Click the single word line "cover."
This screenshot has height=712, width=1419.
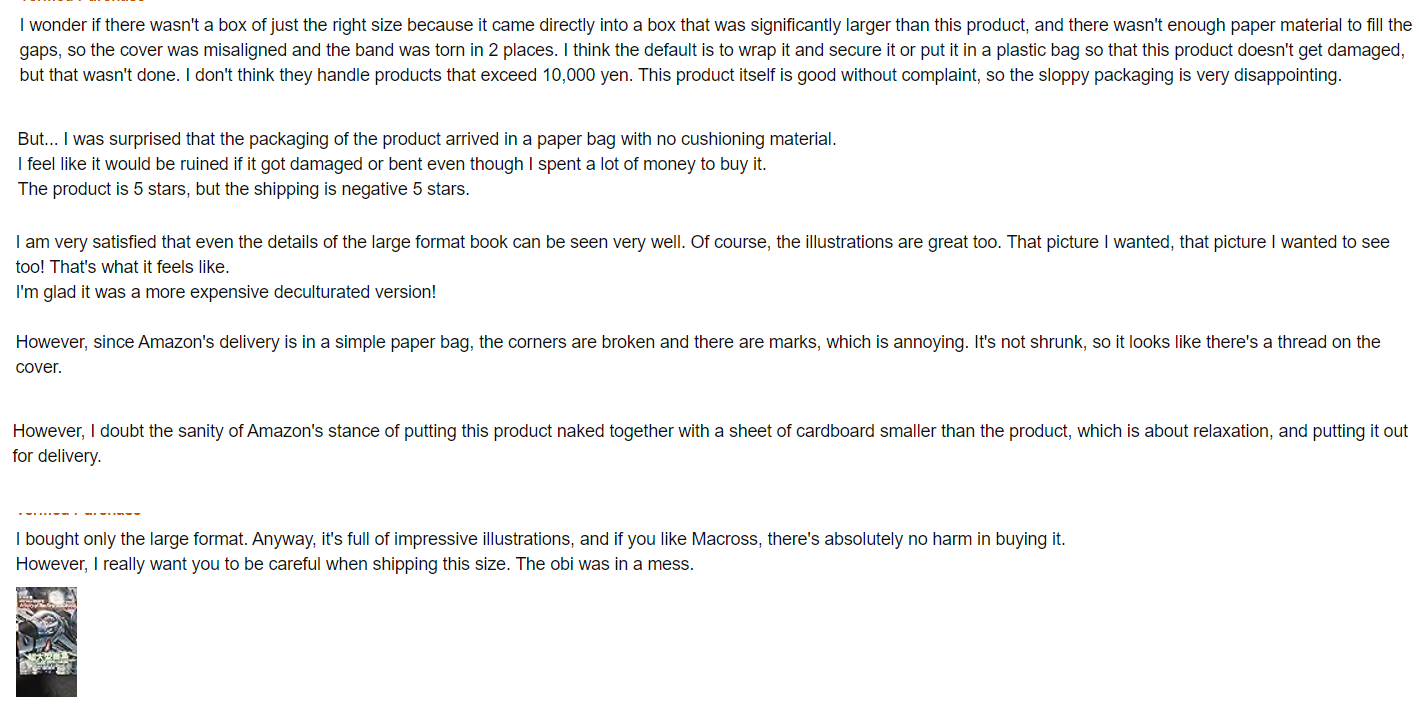[x=39, y=368]
